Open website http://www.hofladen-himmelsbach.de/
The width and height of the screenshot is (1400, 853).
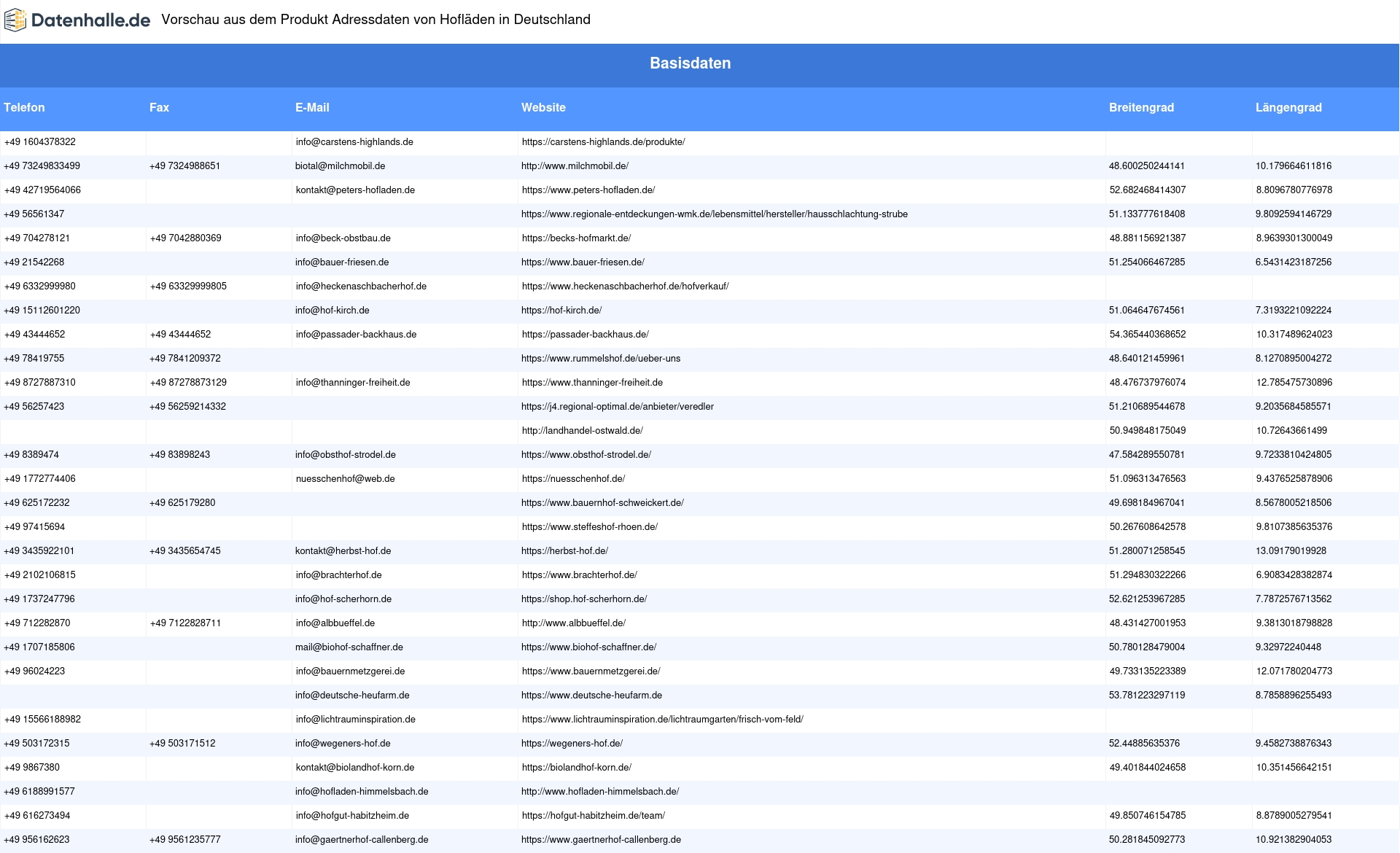tap(600, 792)
